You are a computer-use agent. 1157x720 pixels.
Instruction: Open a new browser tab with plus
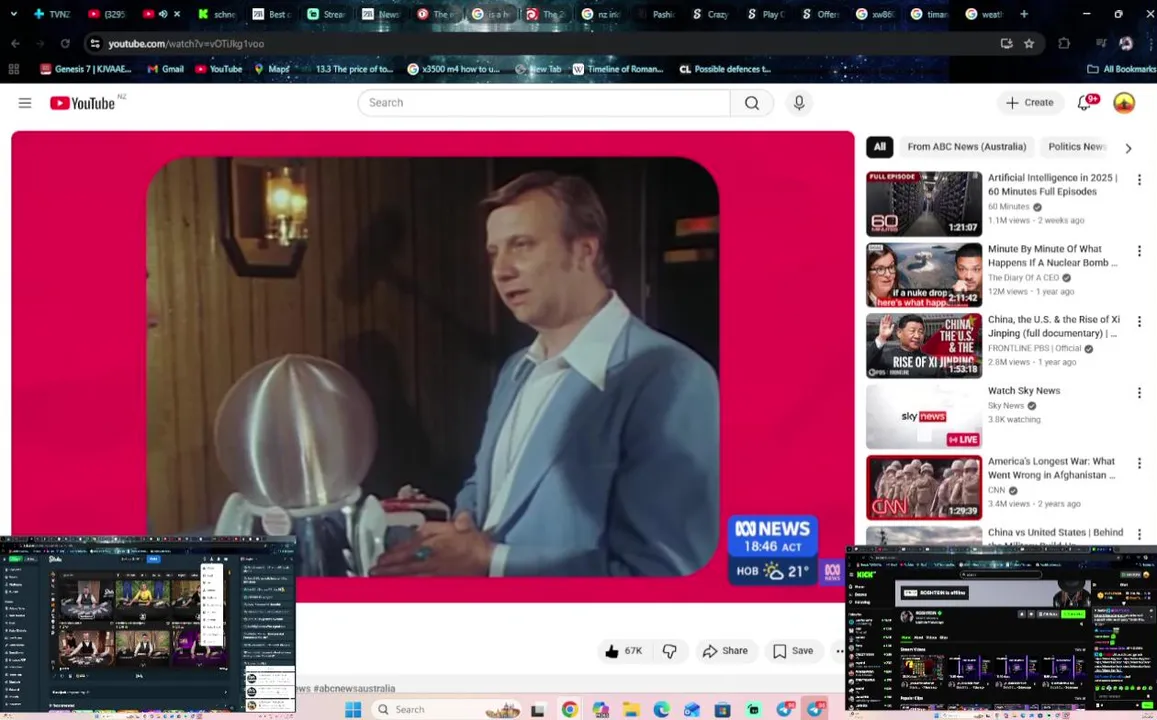pyautogui.click(x=1024, y=14)
